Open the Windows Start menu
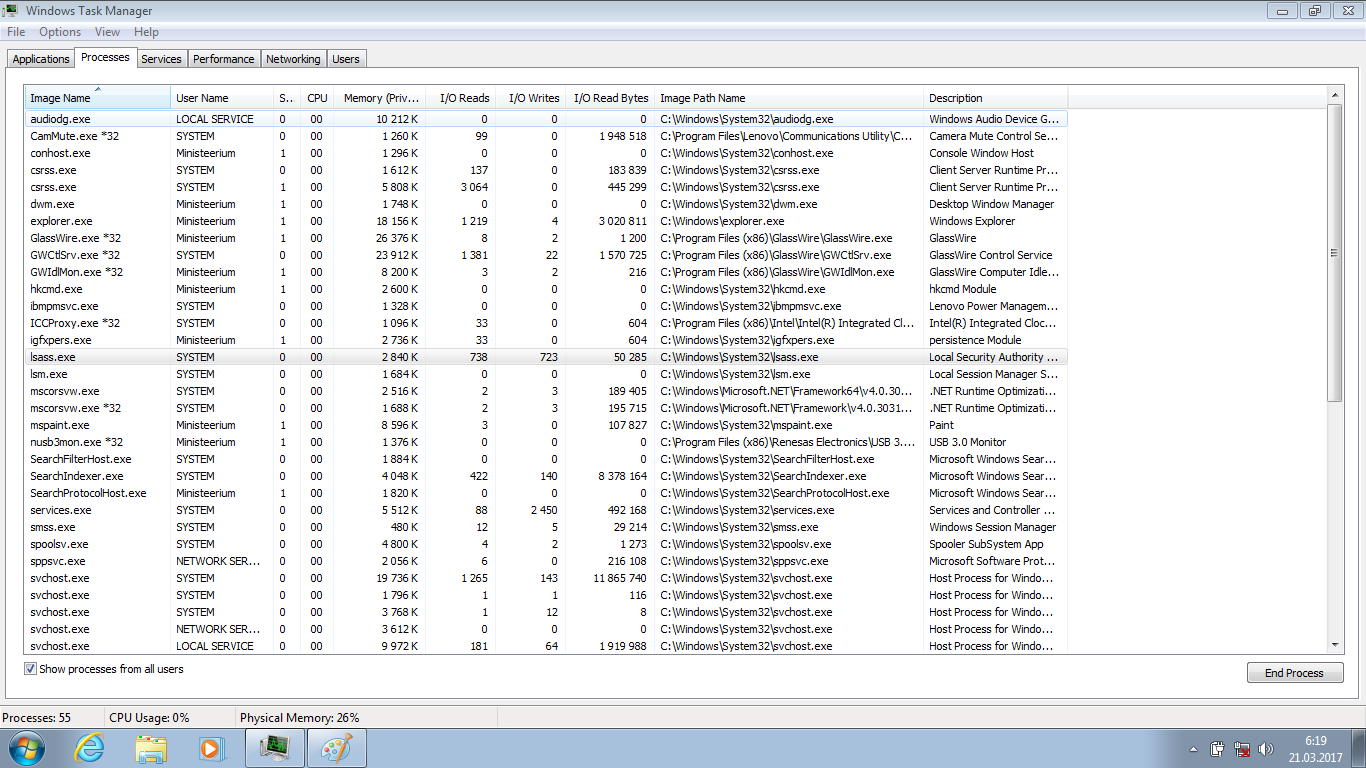The width and height of the screenshot is (1366, 768). [x=25, y=747]
